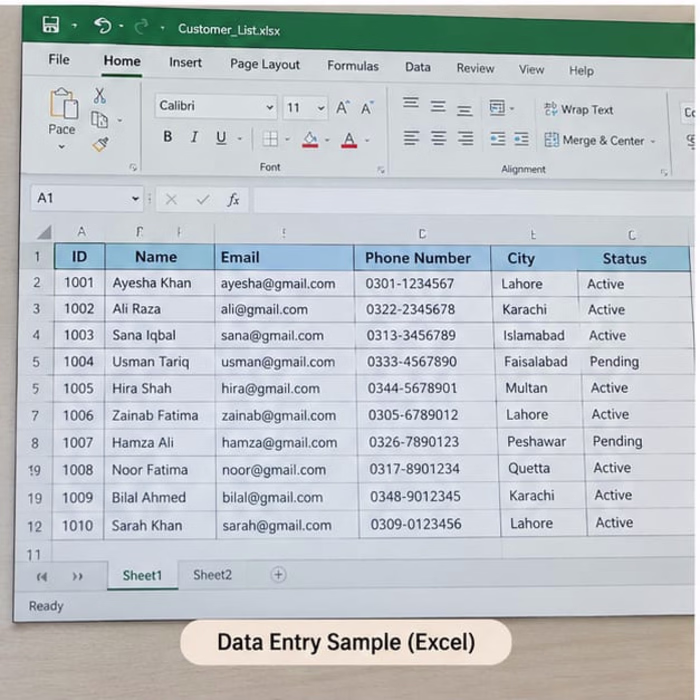Viewport: 700px width, 700px height.
Task: Click the confirm checkmark in formula bar
Action: coord(203,199)
